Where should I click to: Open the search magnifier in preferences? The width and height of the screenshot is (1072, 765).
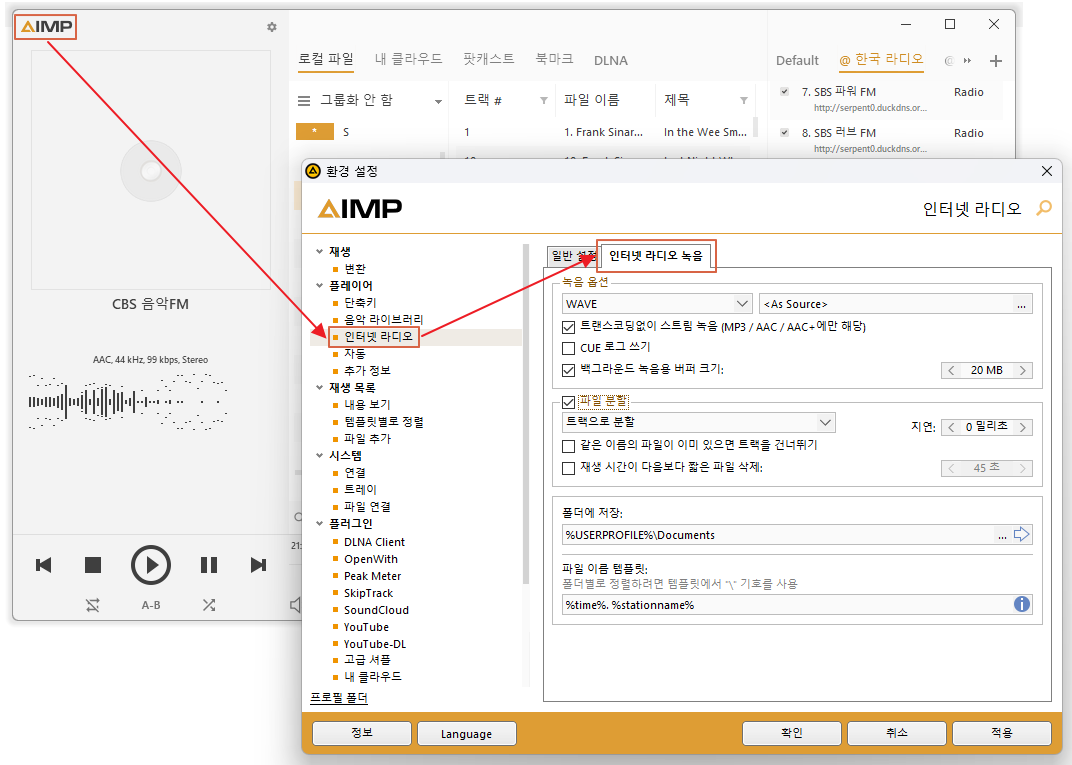click(1044, 208)
